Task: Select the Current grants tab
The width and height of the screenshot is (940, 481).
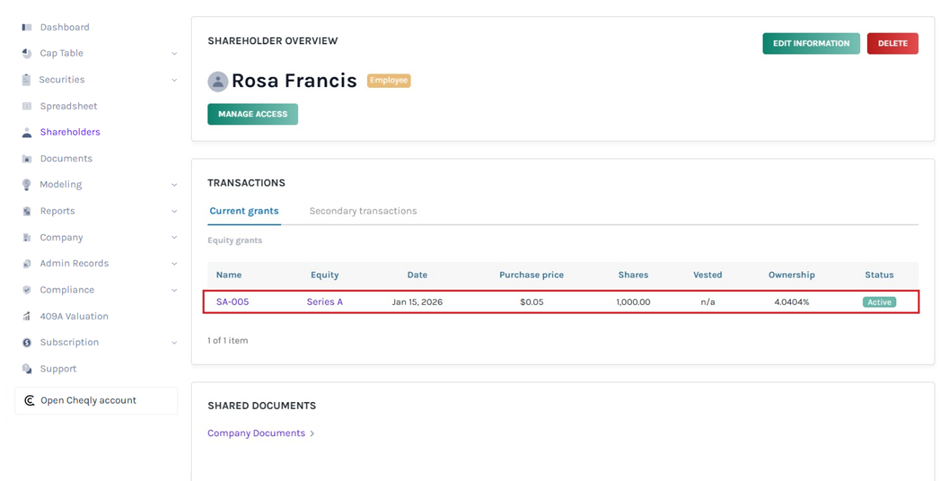Action: click(x=244, y=211)
